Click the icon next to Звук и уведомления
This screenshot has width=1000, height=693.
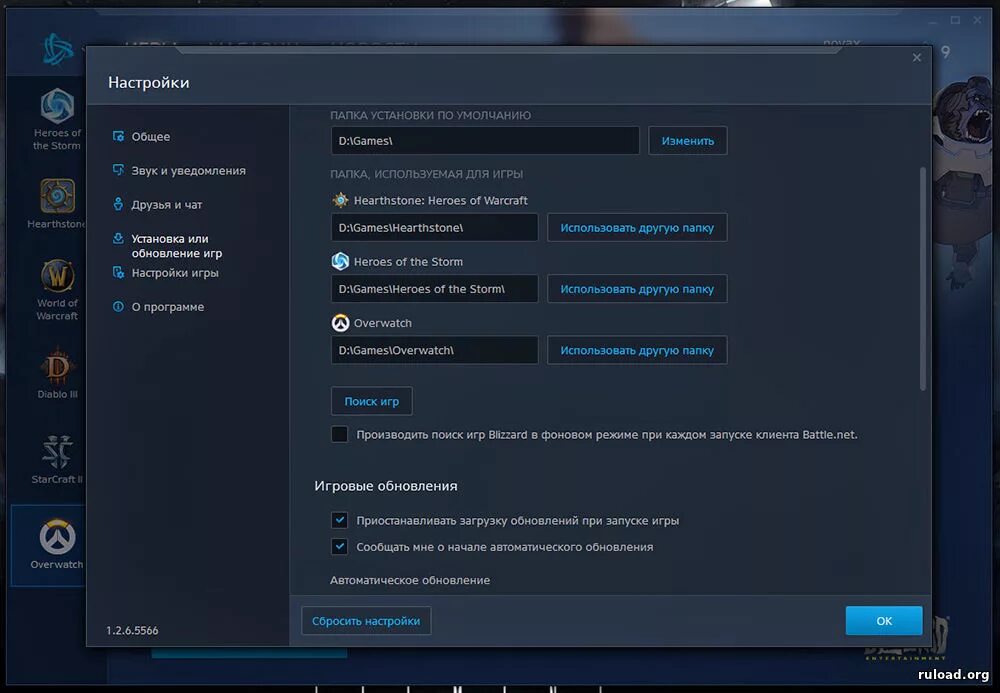pos(118,170)
